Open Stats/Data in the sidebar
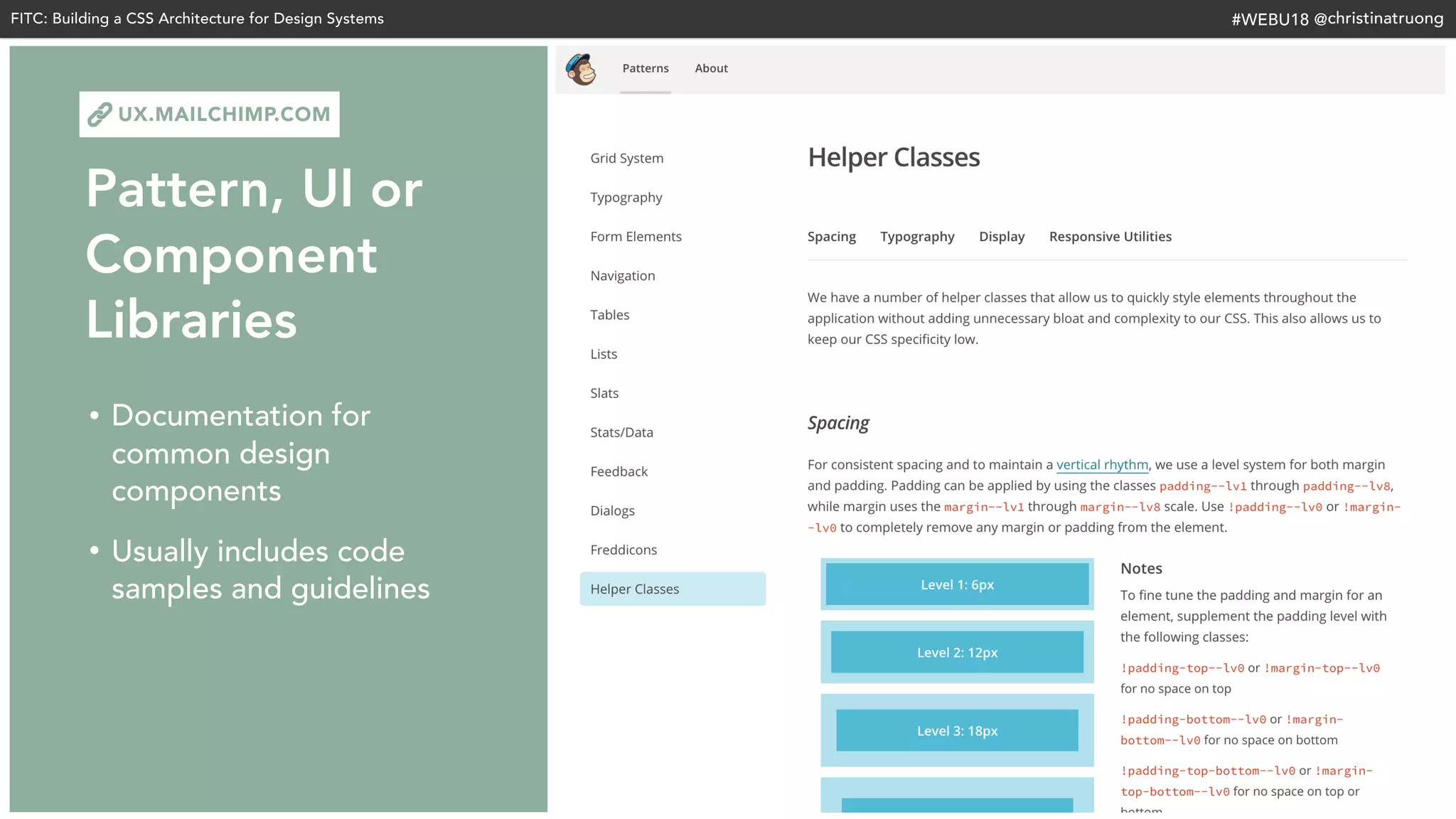Image resolution: width=1456 pixels, height=819 pixels. click(x=621, y=432)
